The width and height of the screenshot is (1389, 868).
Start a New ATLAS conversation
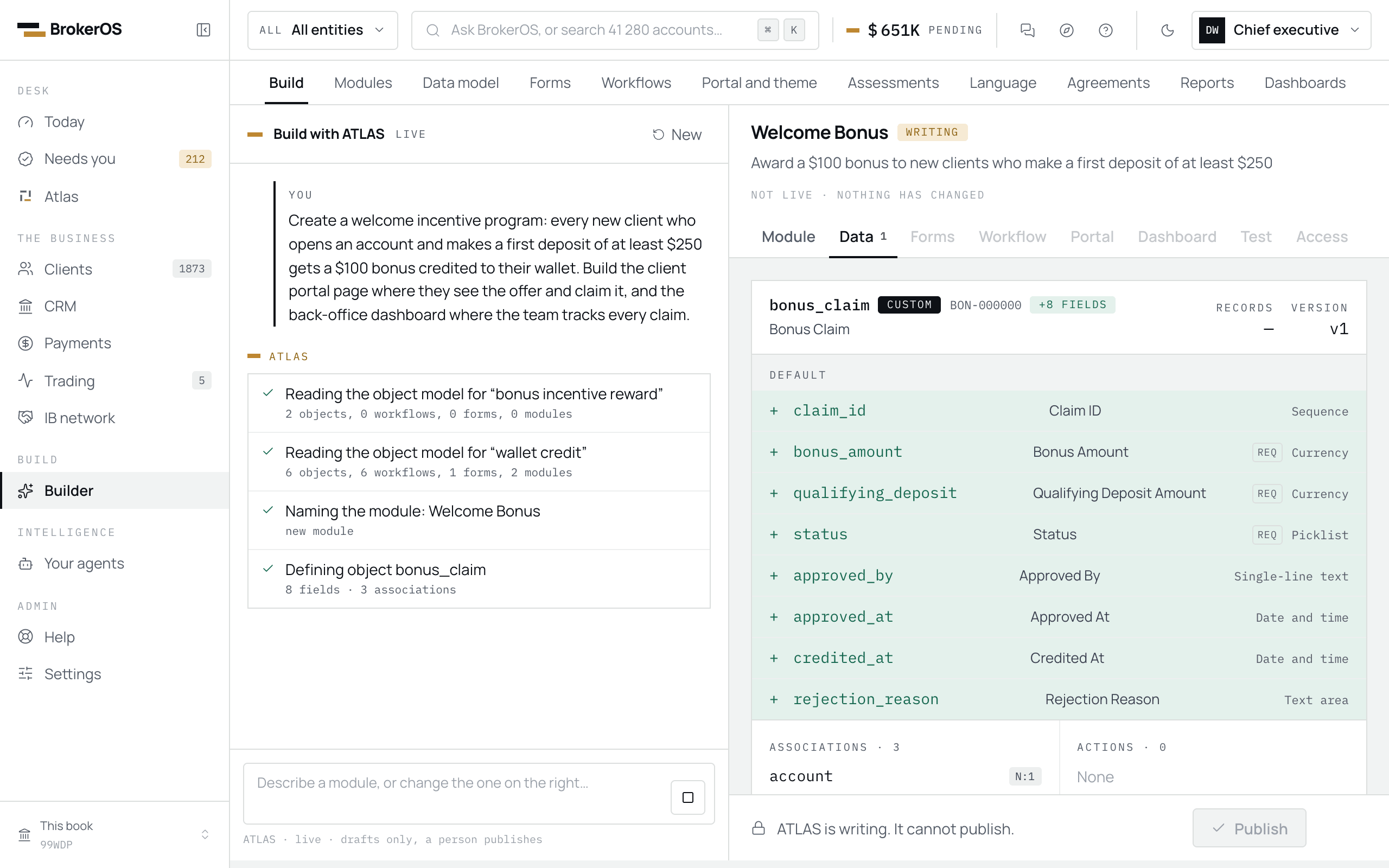(x=677, y=135)
